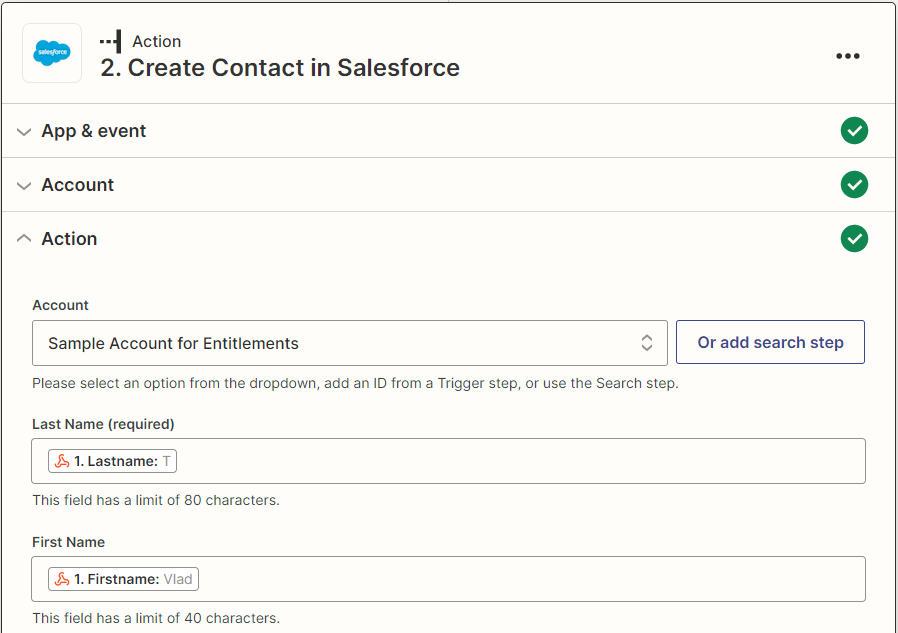The image size is (898, 633).
Task: Open the three-dot step options menu
Action: pos(847,56)
